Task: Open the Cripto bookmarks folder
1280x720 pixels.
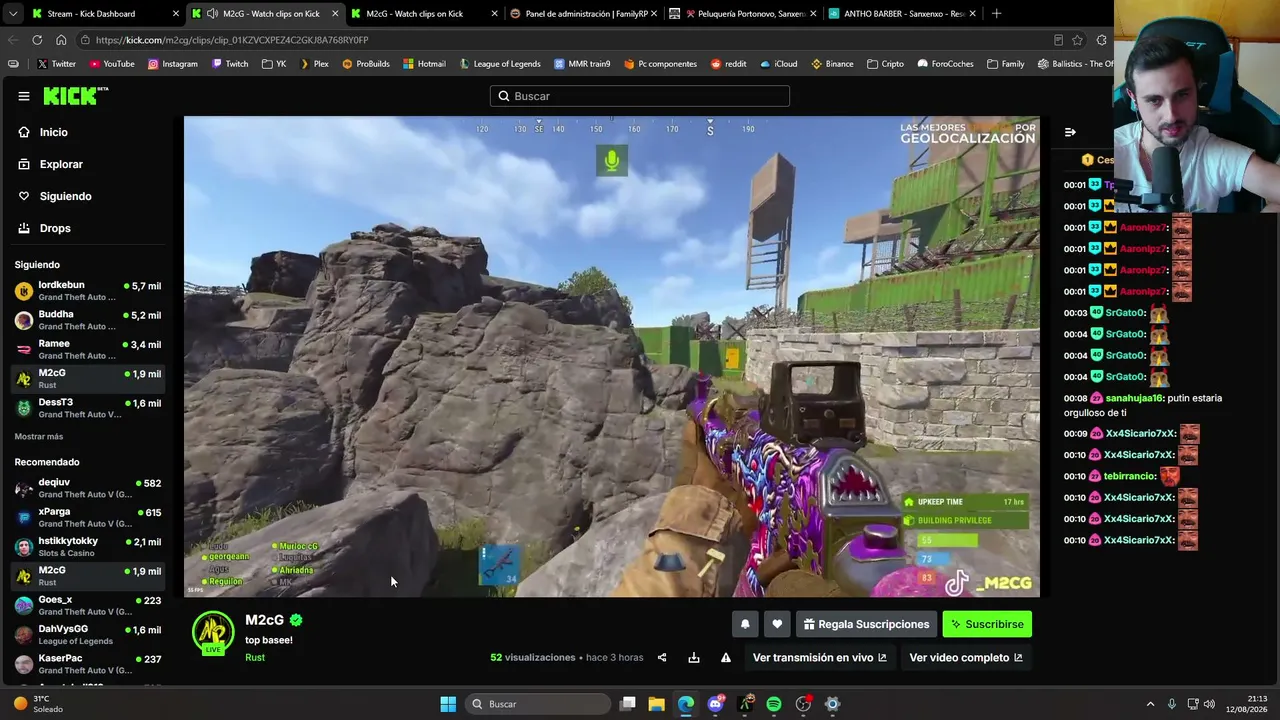Action: point(886,64)
